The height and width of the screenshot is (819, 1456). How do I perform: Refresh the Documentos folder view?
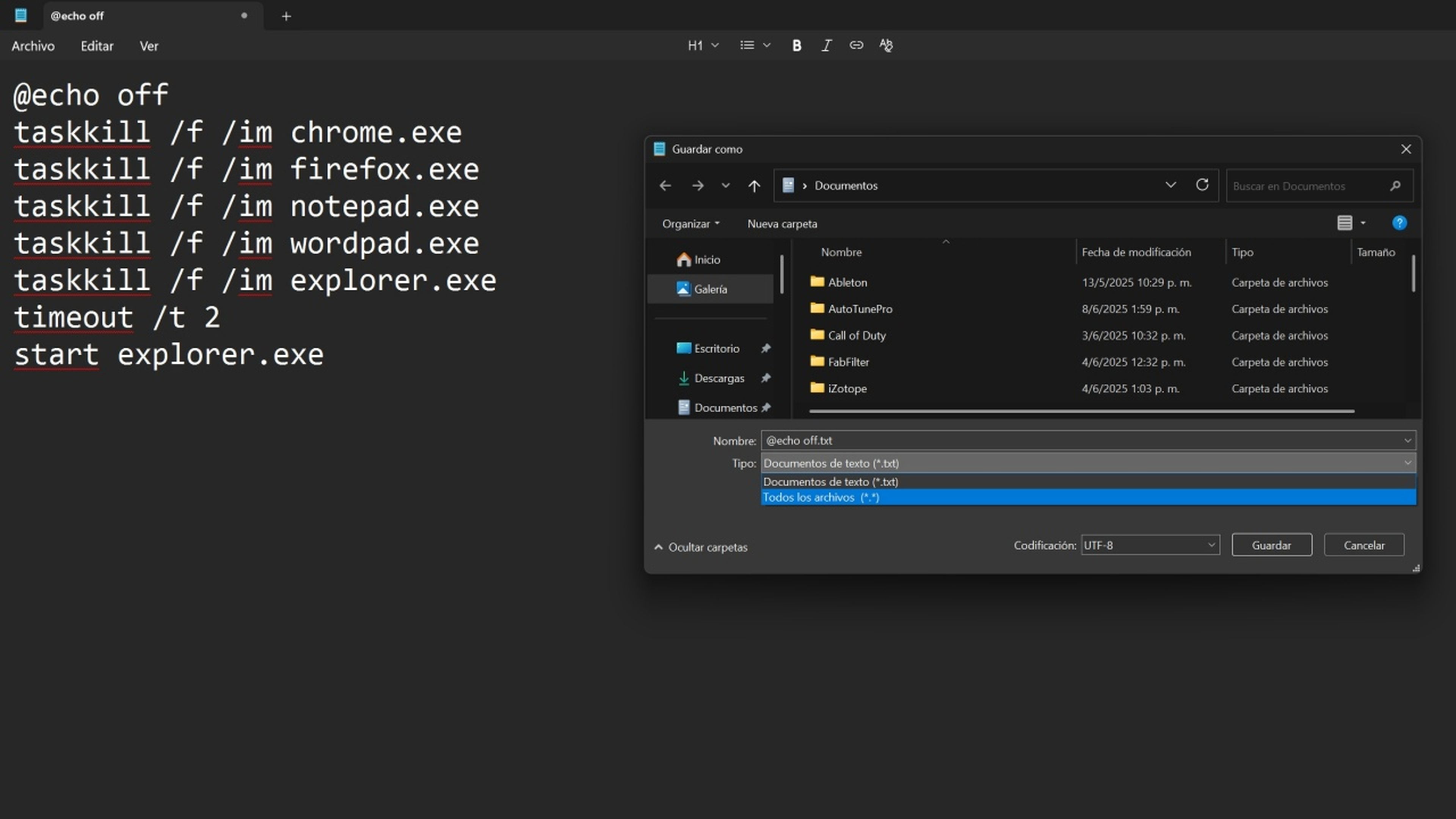click(x=1202, y=185)
